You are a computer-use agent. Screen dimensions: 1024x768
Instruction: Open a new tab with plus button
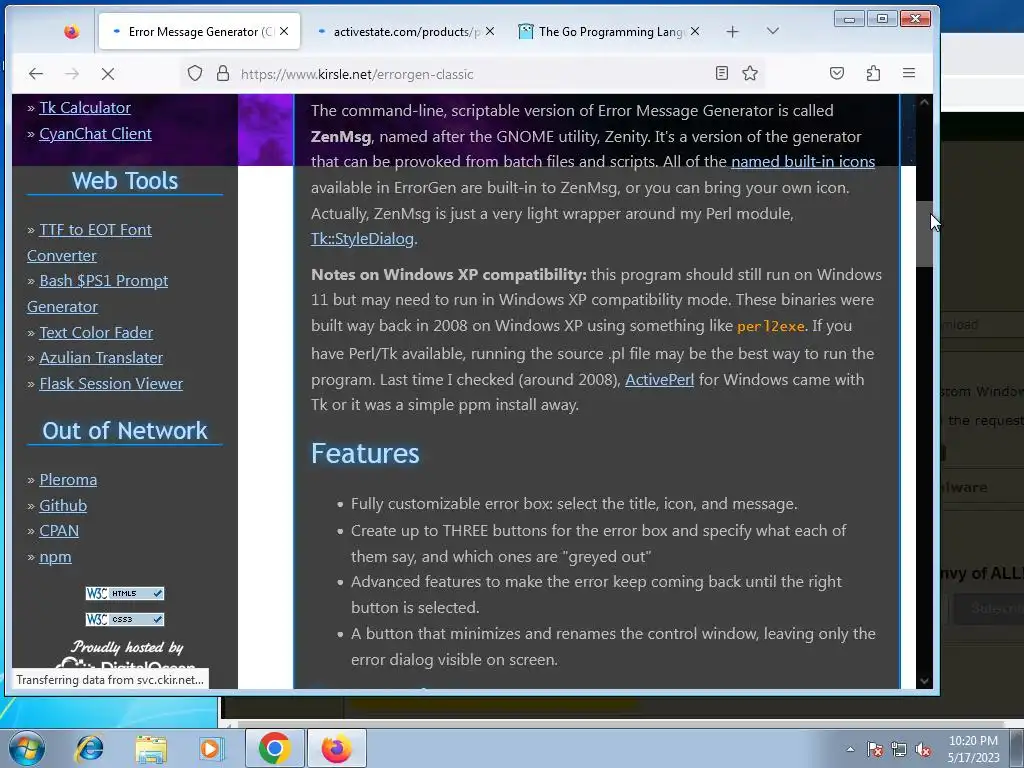pos(732,31)
